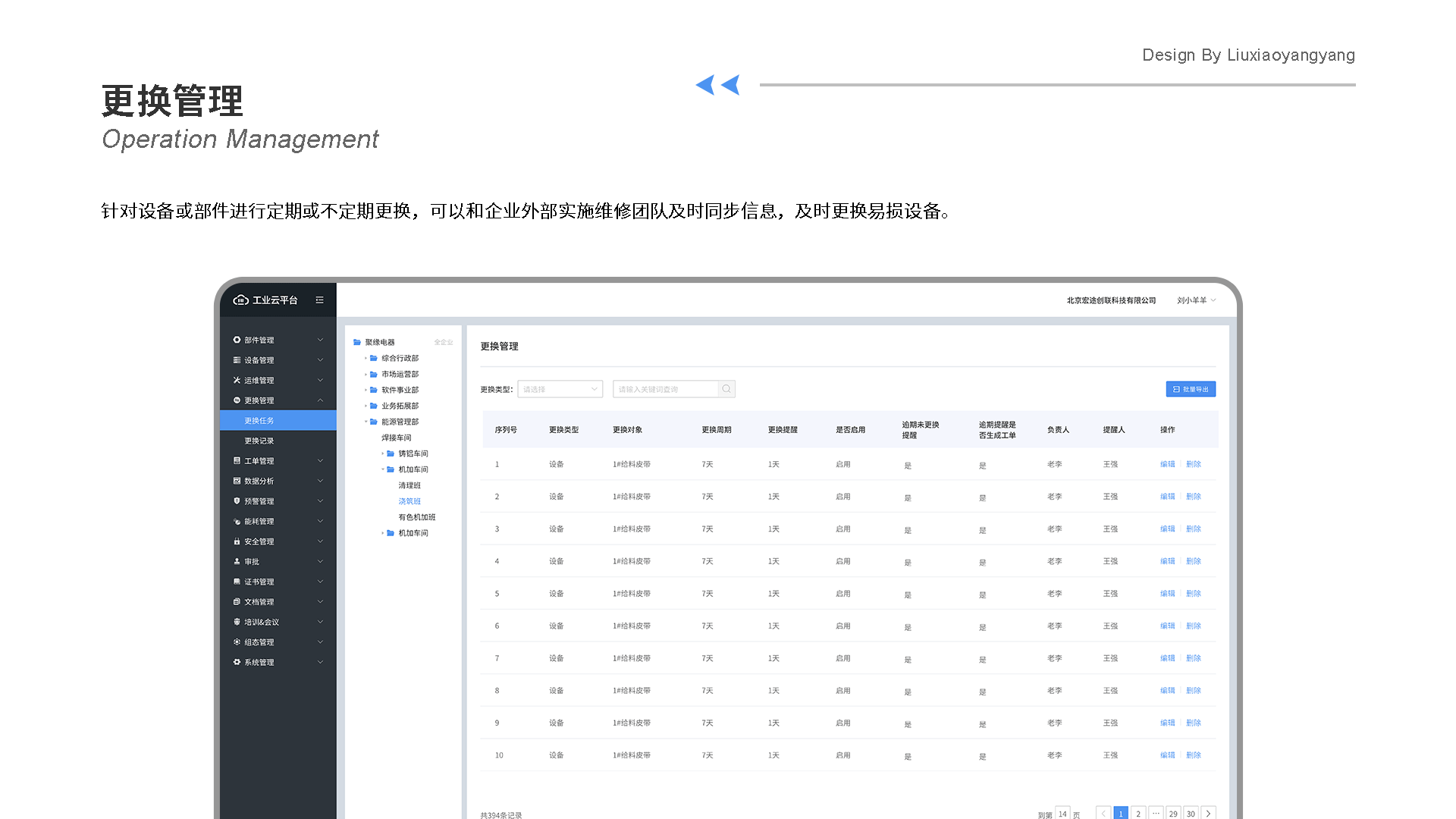Click the pagination ellipsis button

[1156, 814]
